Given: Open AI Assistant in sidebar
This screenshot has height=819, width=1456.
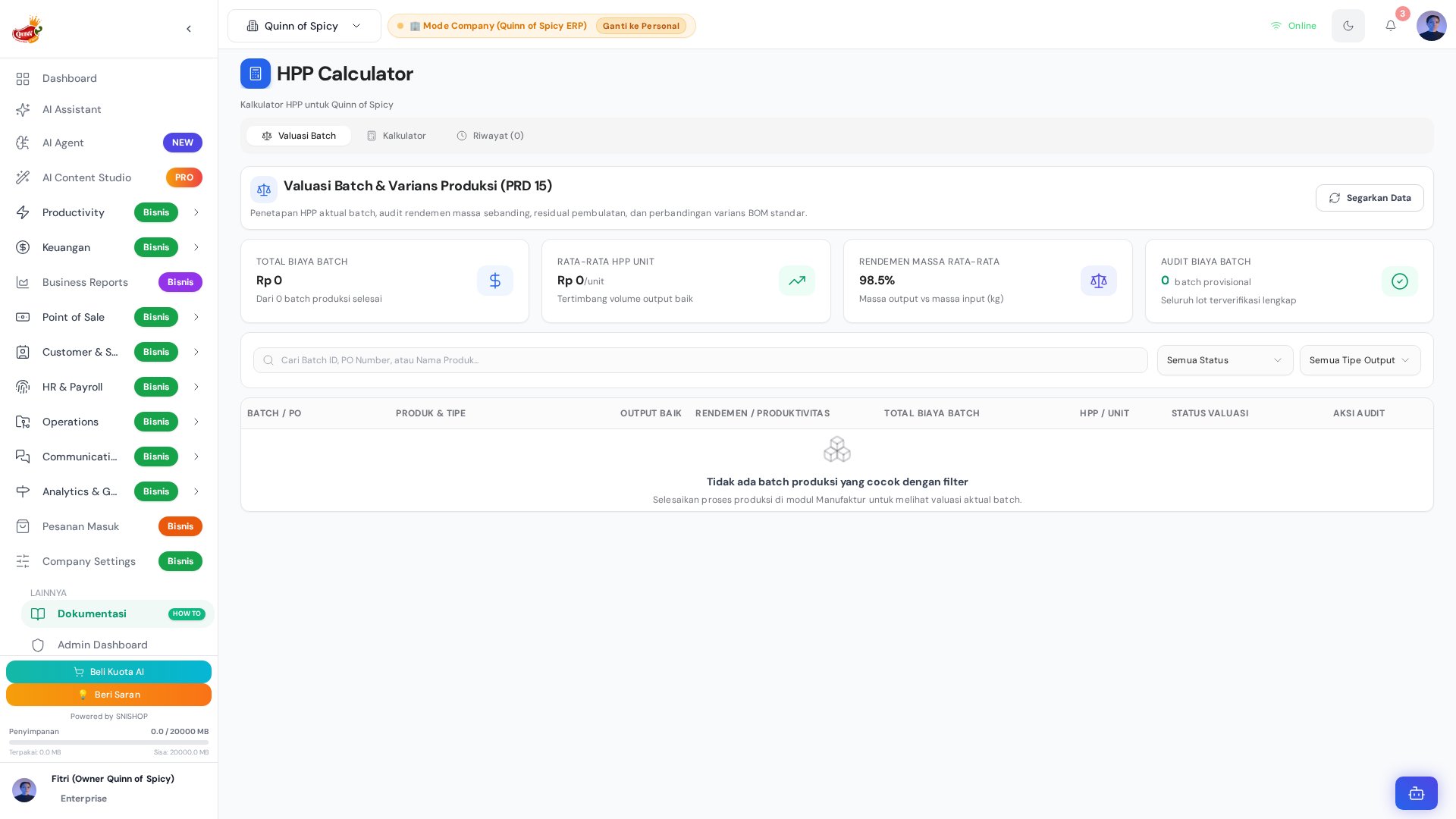Looking at the screenshot, I should tap(109, 110).
